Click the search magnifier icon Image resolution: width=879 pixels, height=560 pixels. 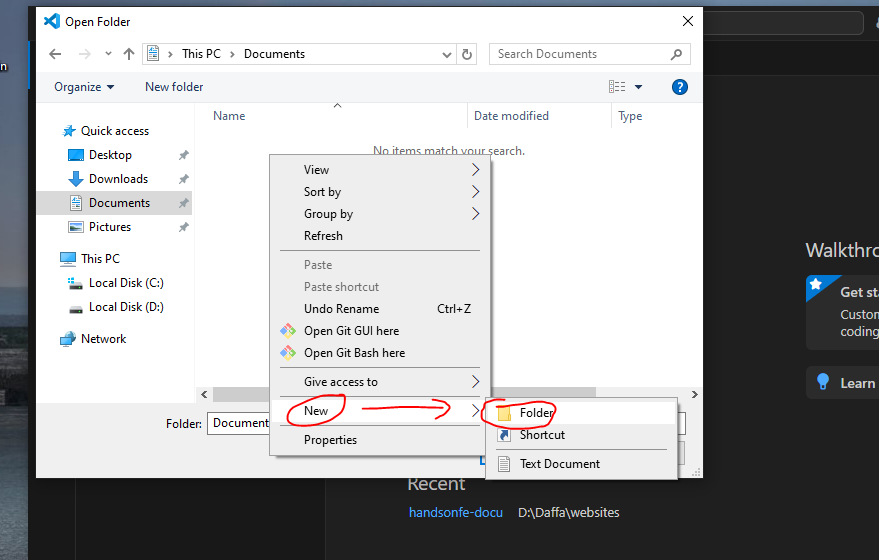point(677,54)
